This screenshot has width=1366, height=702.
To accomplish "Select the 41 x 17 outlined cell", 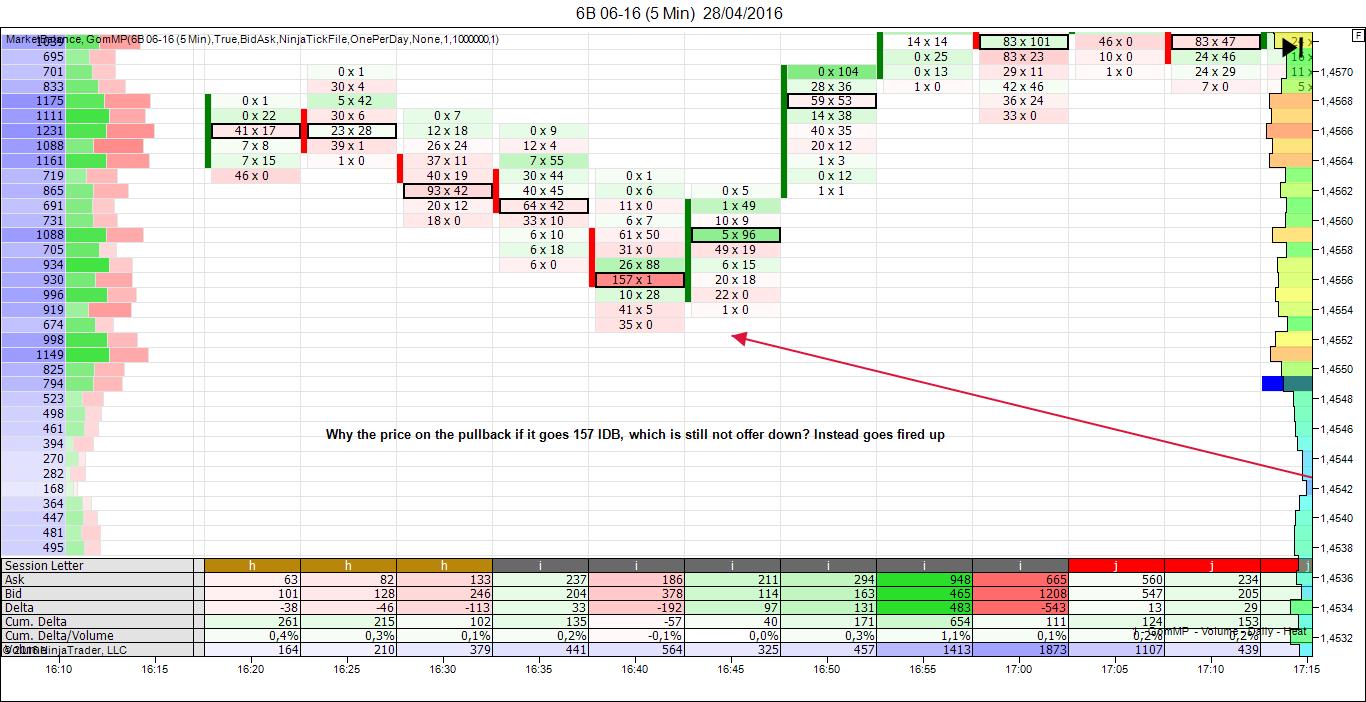I will tap(255, 131).
